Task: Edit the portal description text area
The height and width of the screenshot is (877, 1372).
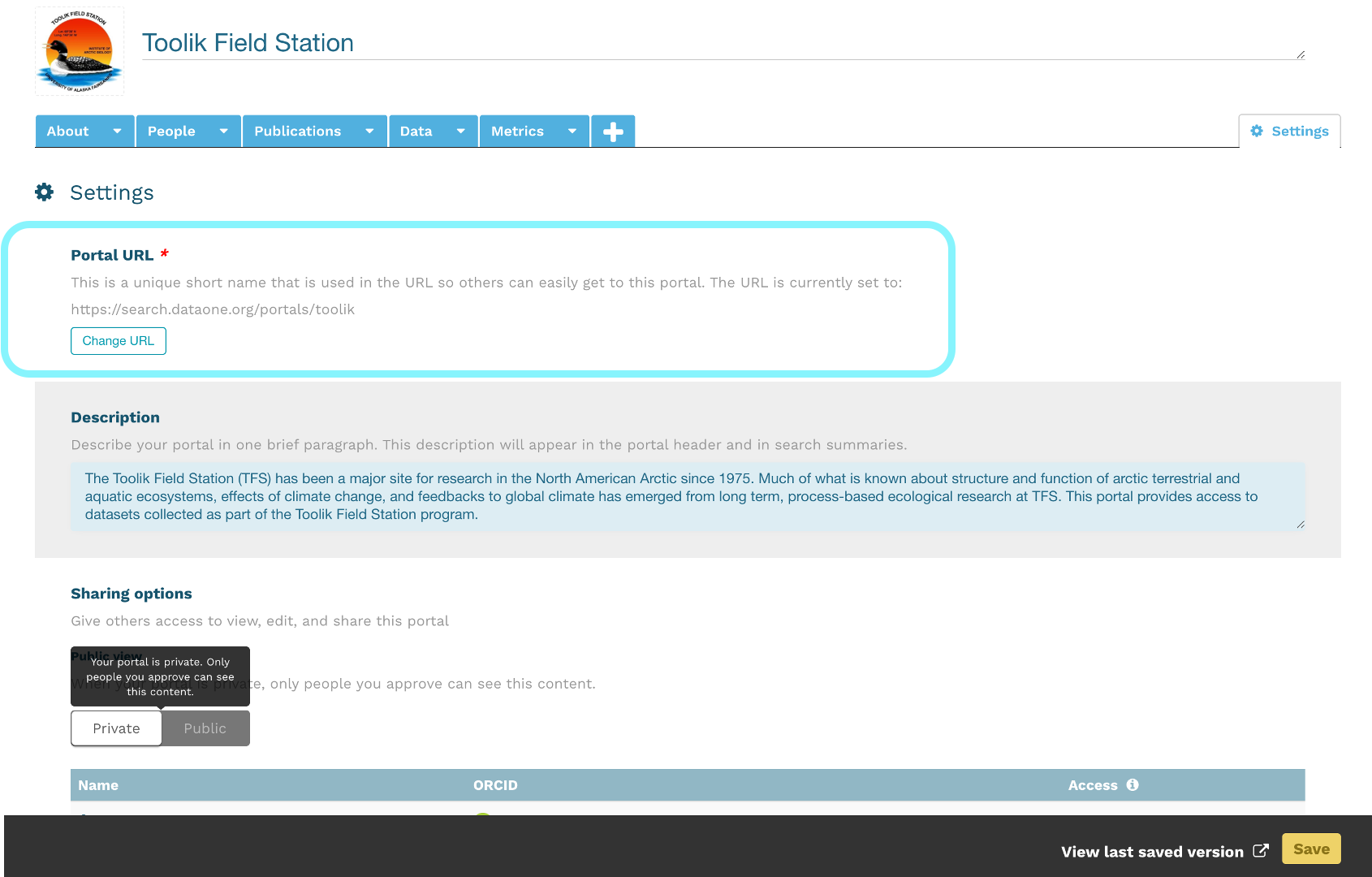Action: click(x=688, y=496)
